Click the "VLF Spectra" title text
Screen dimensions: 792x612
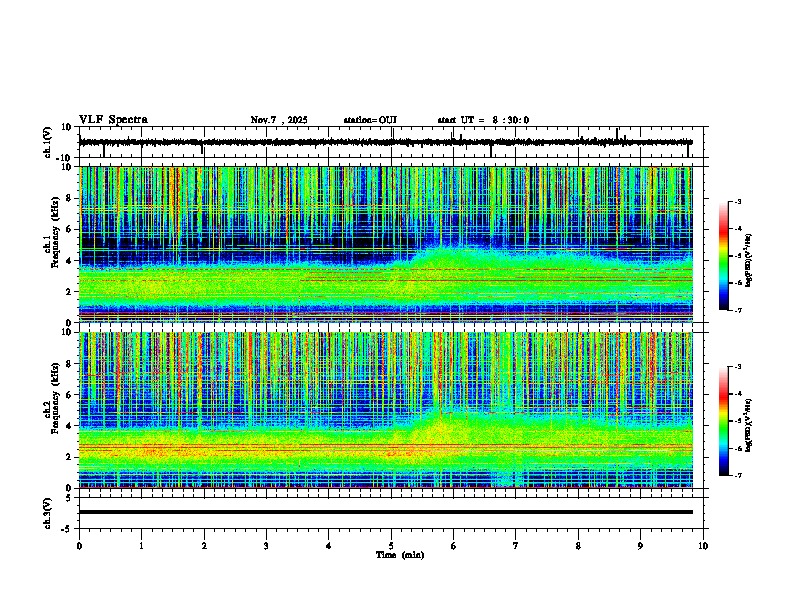[113, 120]
